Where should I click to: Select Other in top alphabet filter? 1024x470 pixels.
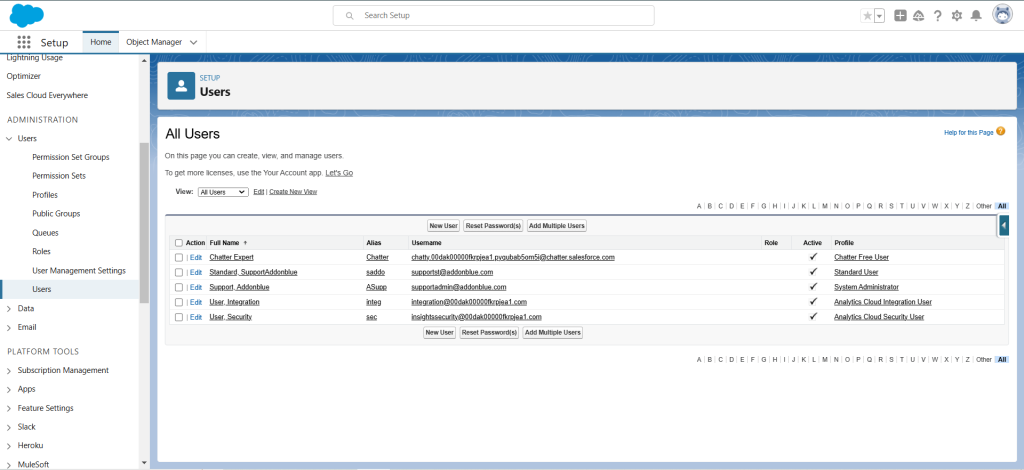(x=984, y=206)
